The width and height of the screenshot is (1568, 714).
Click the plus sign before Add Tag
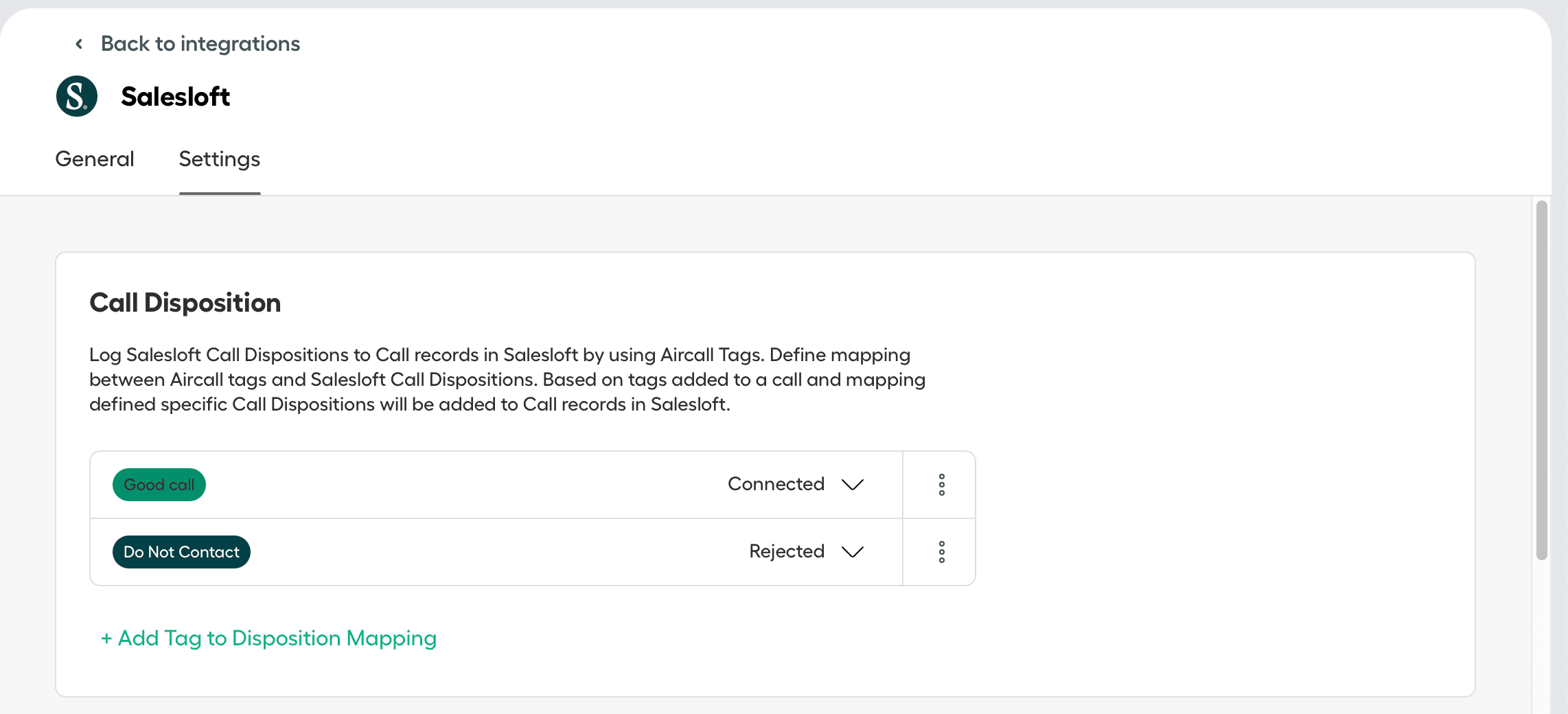click(x=106, y=638)
